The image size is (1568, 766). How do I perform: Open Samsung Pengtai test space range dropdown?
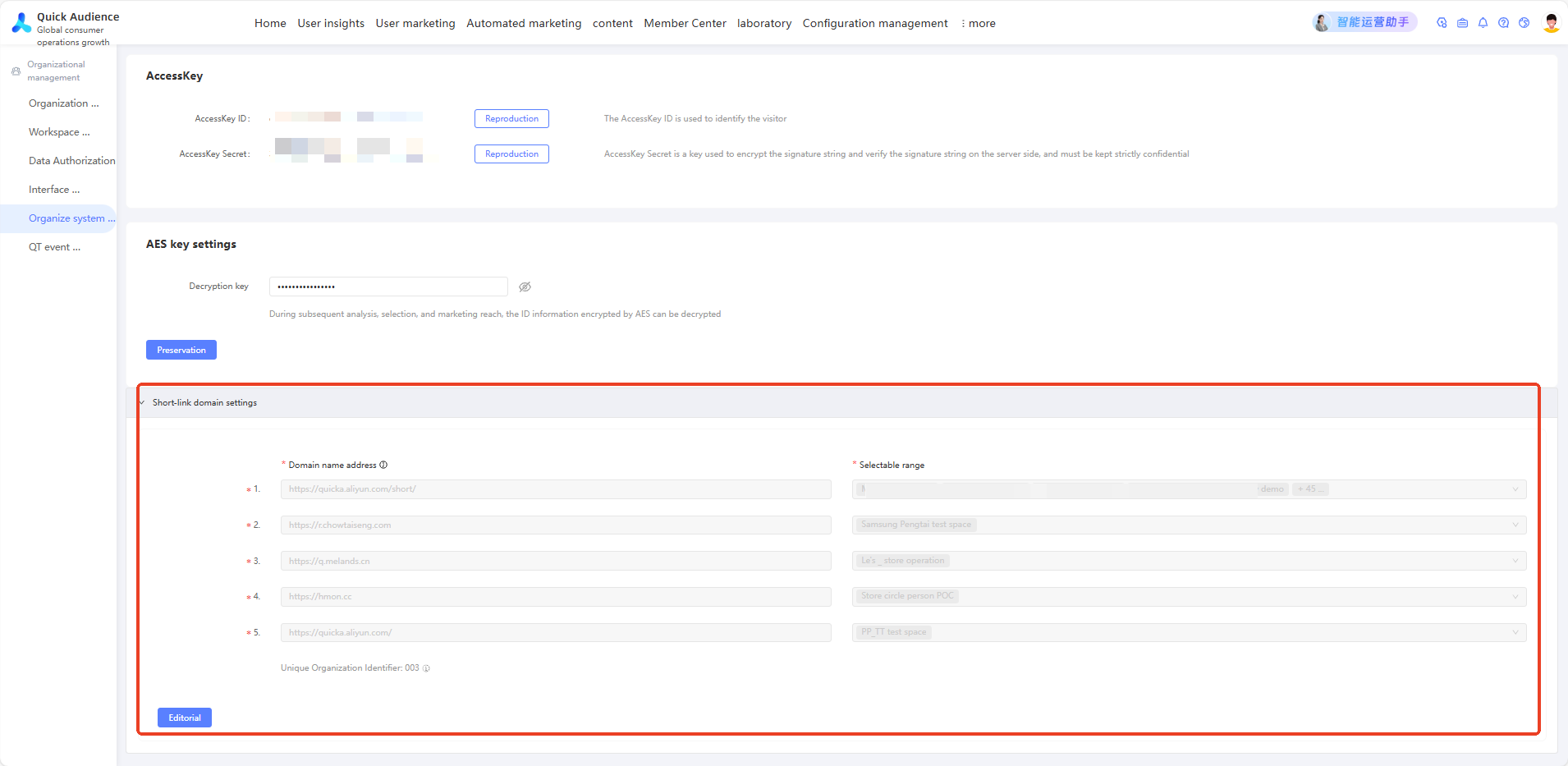pyautogui.click(x=1189, y=525)
